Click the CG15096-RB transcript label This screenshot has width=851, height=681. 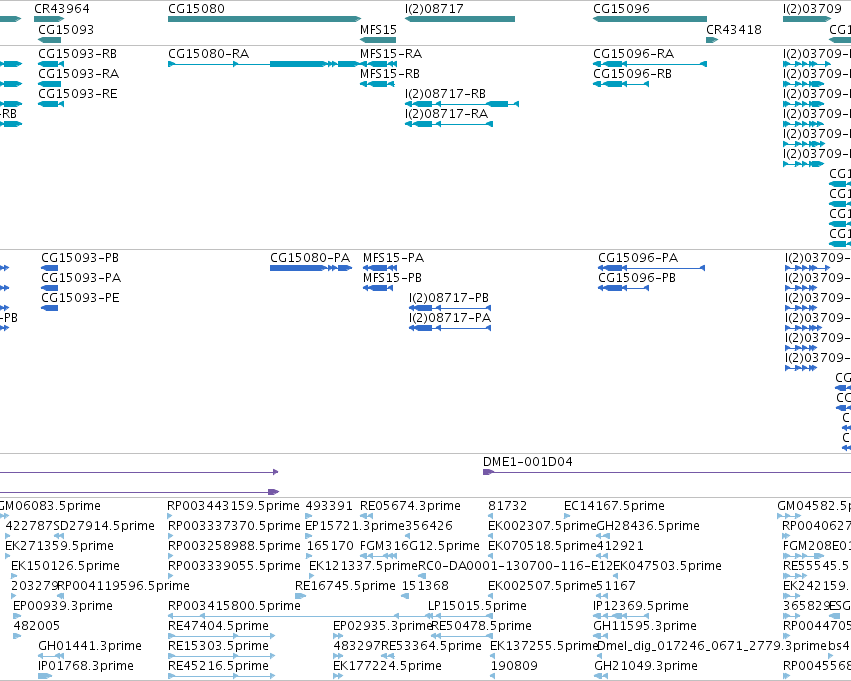(x=632, y=74)
